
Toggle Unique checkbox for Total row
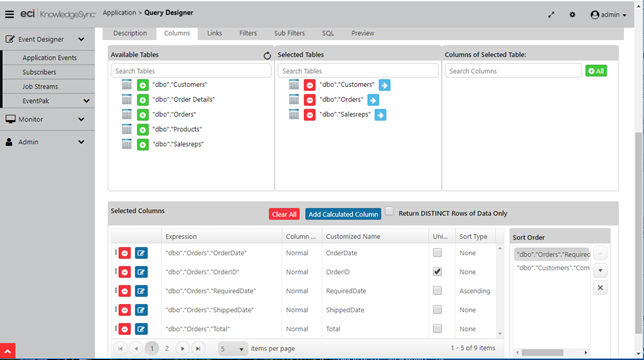tap(437, 328)
